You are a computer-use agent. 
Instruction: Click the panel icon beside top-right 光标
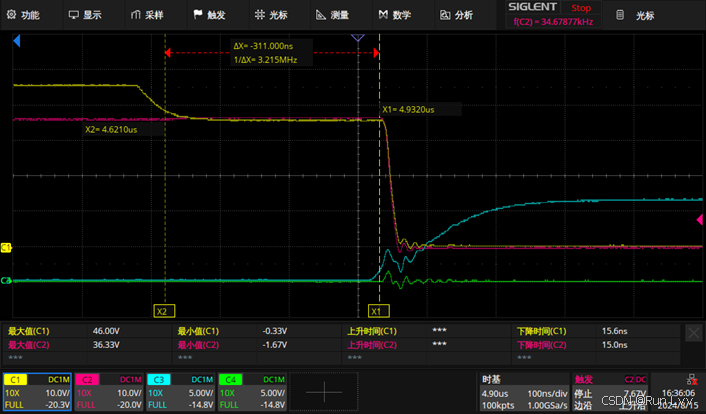click(620, 15)
